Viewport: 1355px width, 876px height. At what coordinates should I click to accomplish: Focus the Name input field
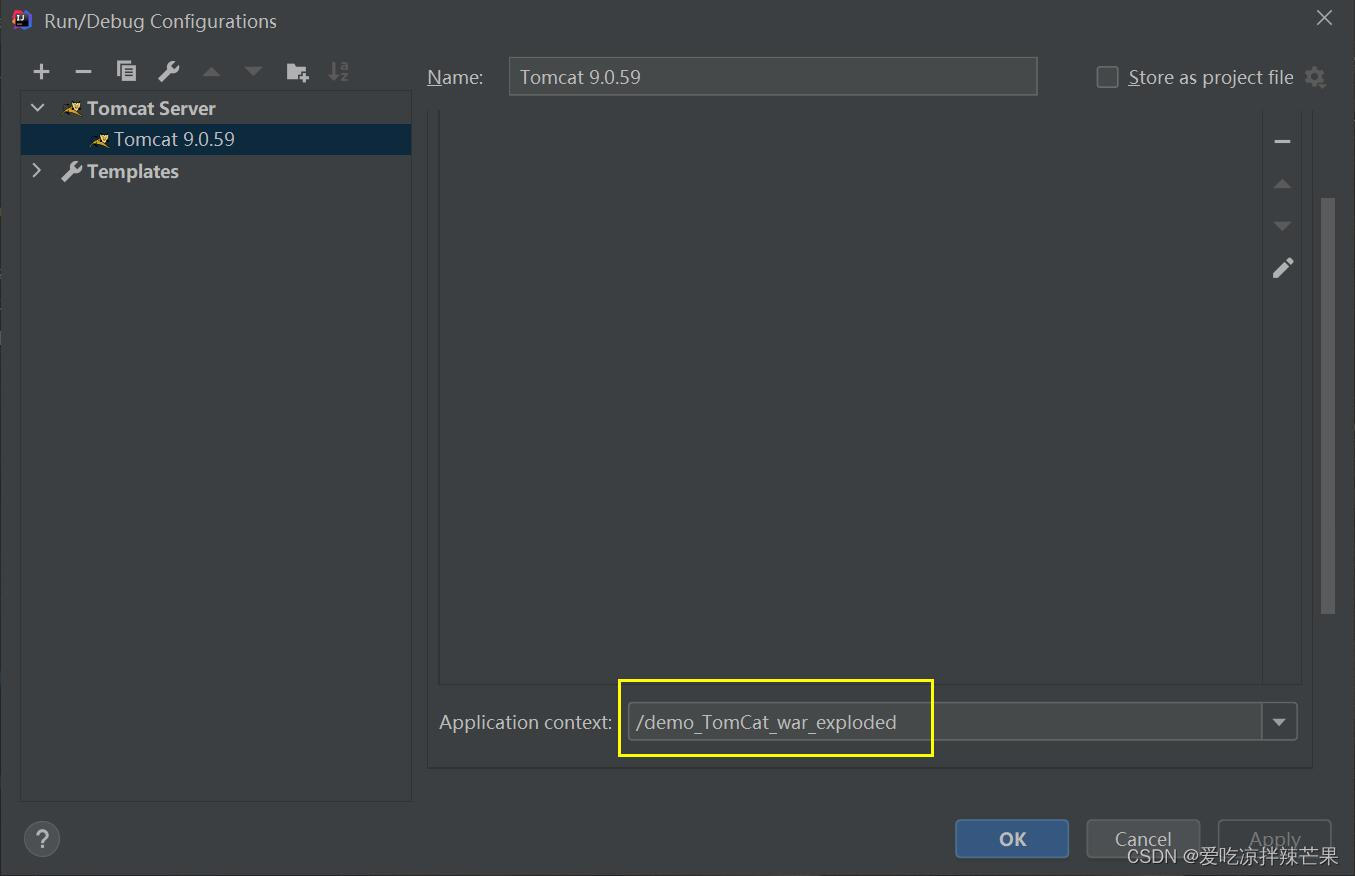coord(773,77)
